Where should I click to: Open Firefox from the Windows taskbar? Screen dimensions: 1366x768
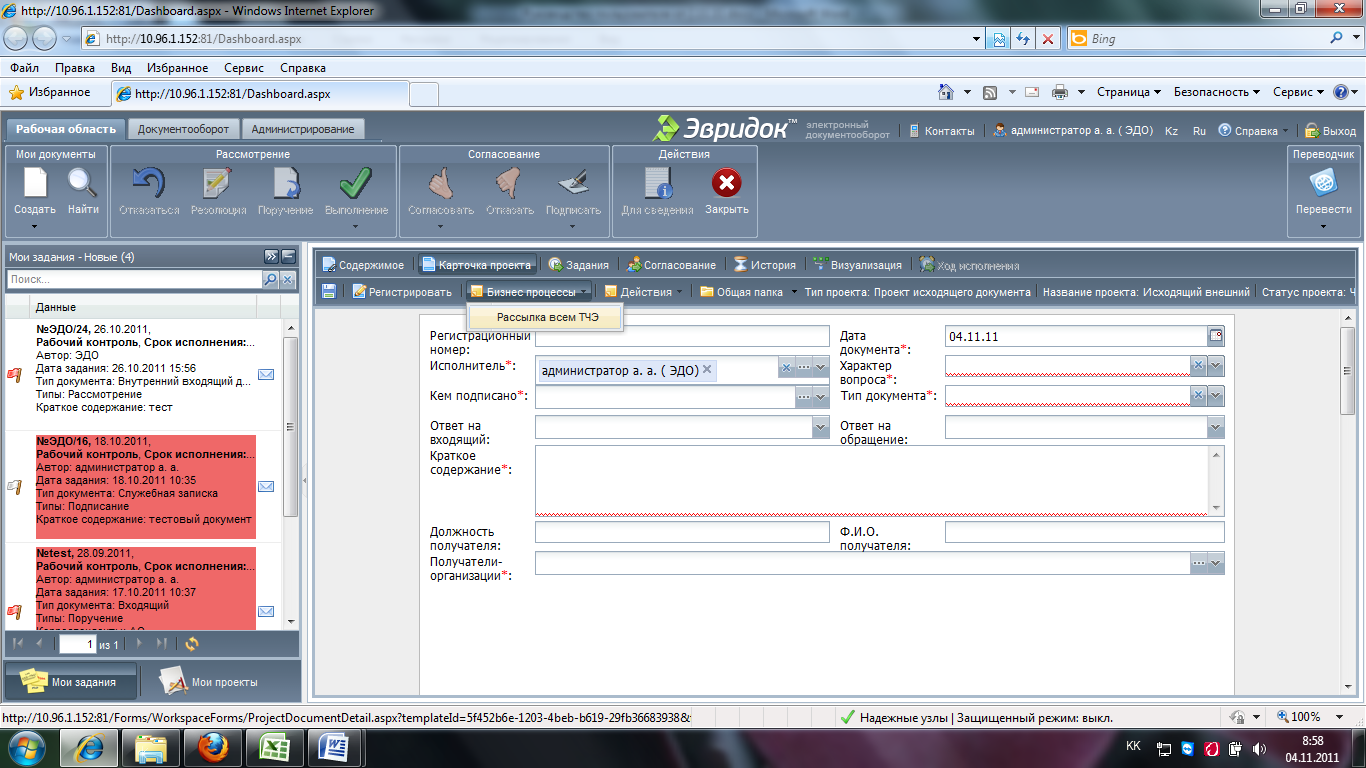pyautogui.click(x=212, y=748)
